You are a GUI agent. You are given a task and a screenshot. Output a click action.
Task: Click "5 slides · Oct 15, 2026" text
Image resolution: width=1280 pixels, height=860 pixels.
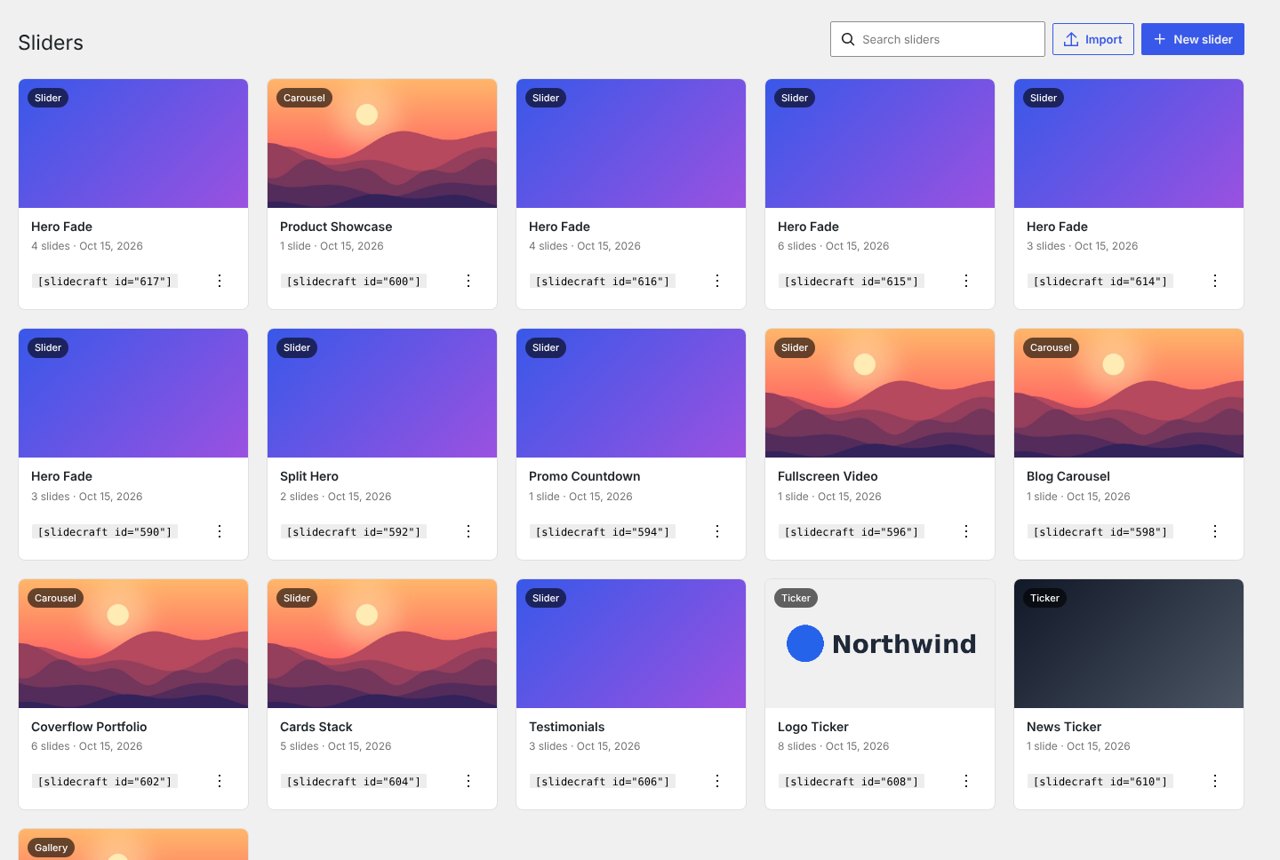[336, 746]
